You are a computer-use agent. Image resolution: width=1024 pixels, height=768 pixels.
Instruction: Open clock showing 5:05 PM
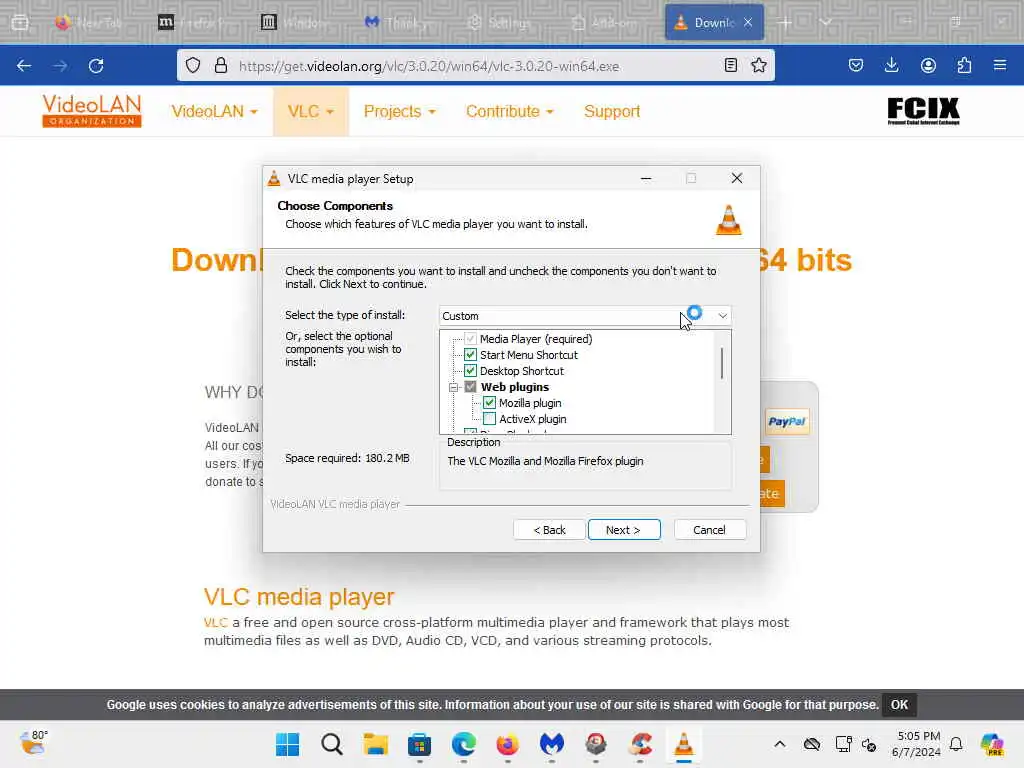point(916,744)
